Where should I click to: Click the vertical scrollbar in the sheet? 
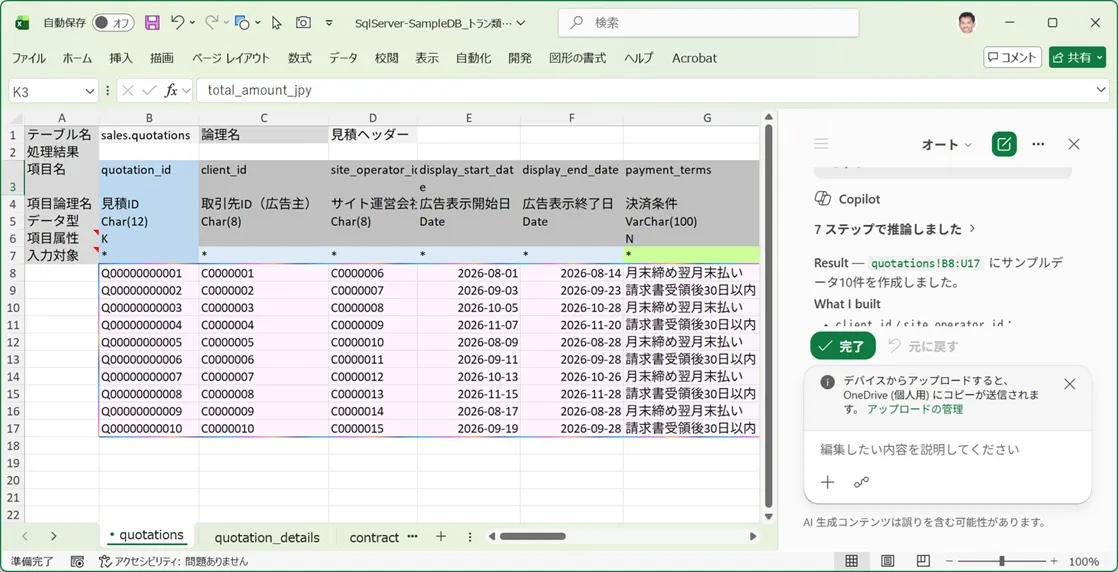coord(767,314)
